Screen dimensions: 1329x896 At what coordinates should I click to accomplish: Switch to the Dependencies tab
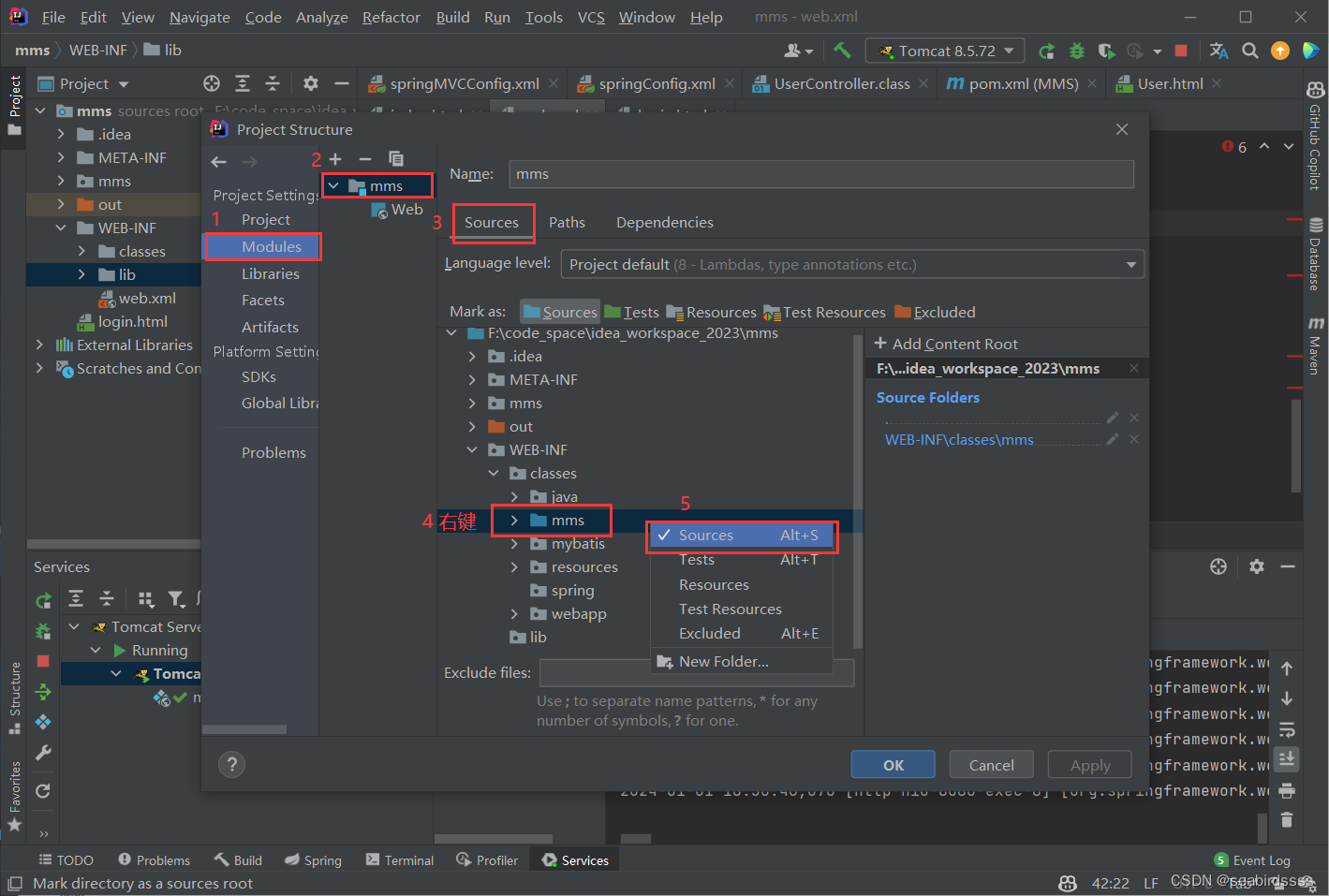click(x=665, y=222)
